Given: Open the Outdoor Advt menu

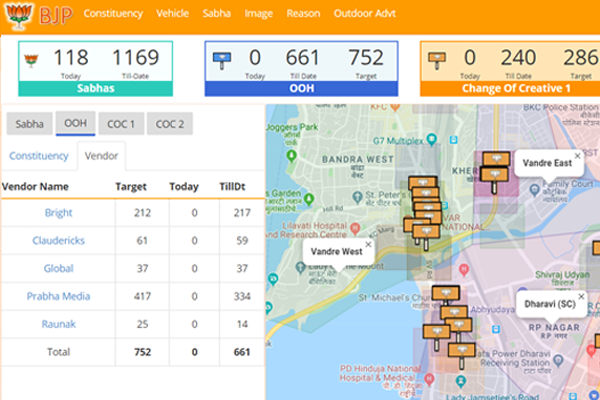Looking at the screenshot, I should pos(365,13).
